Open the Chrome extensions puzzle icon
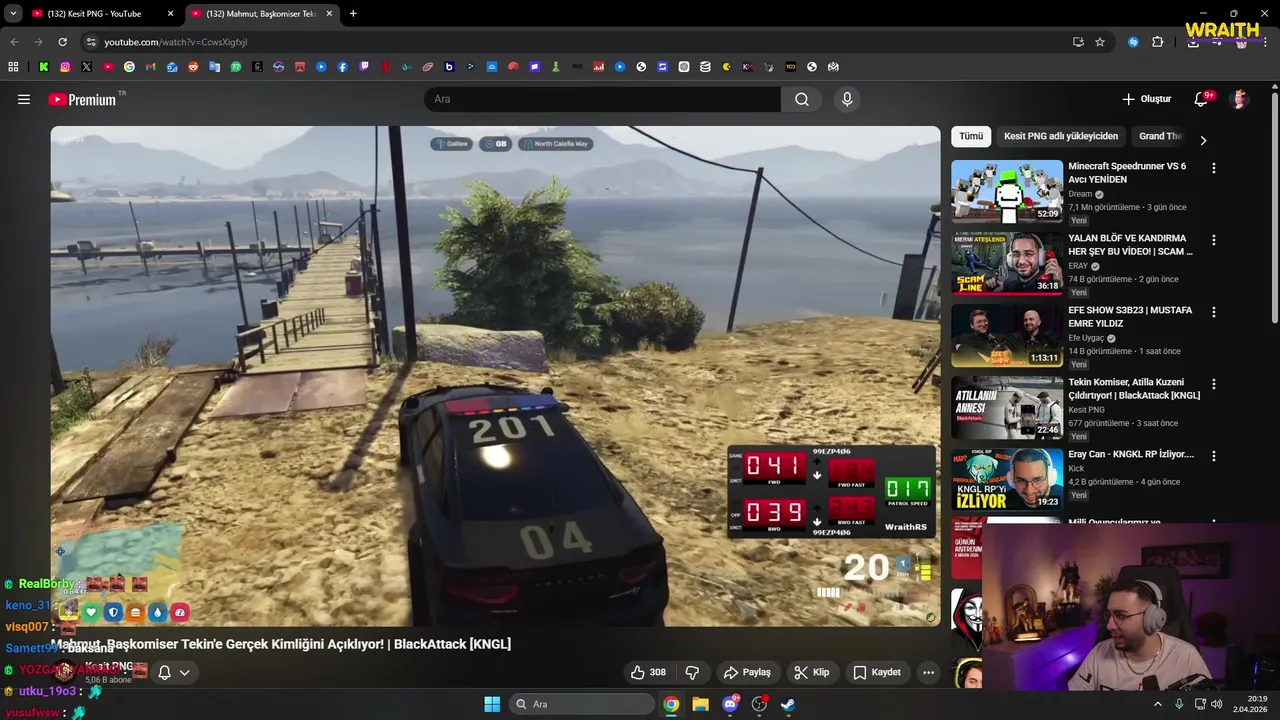The height and width of the screenshot is (720, 1280). tap(1158, 42)
